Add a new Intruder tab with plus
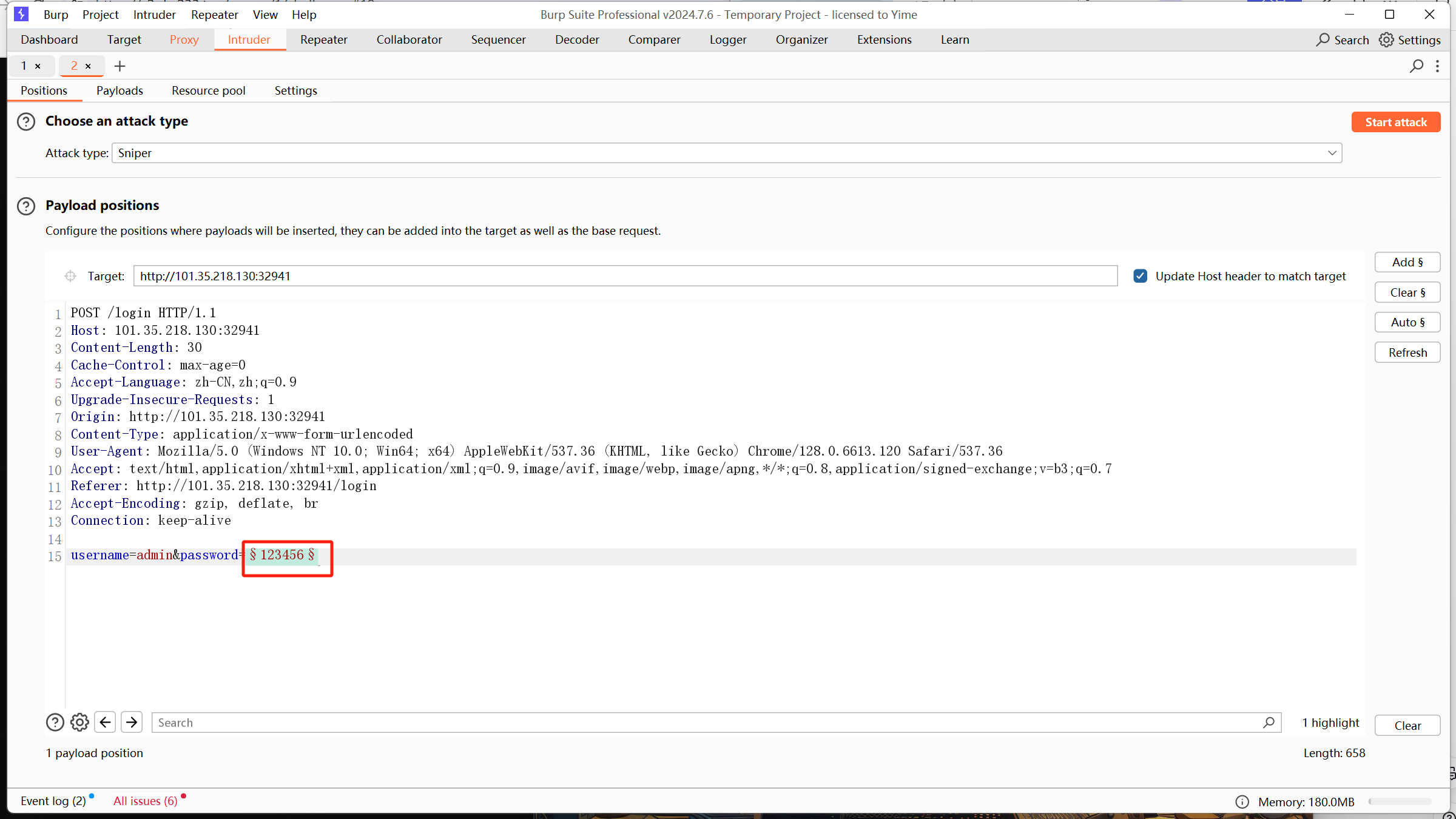This screenshot has width=1456, height=819. point(120,66)
